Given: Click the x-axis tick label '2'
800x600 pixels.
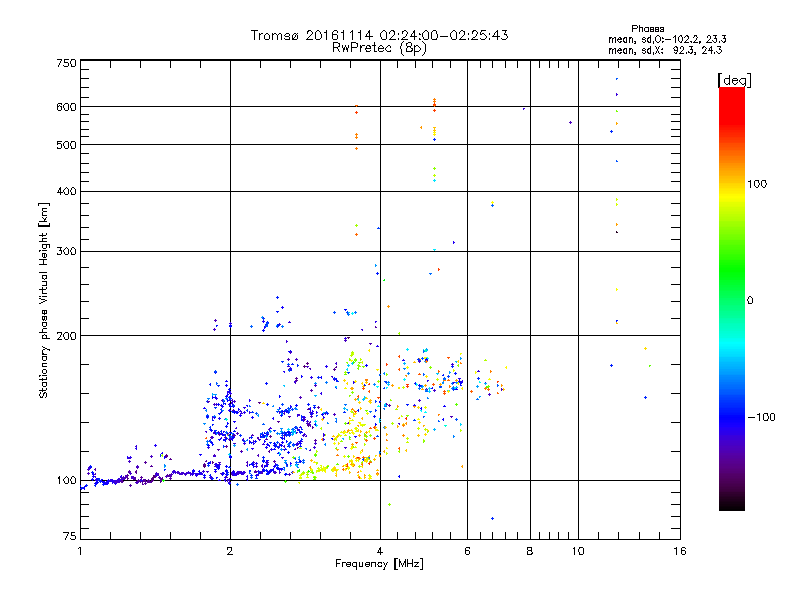Looking at the screenshot, I should pos(230,551).
